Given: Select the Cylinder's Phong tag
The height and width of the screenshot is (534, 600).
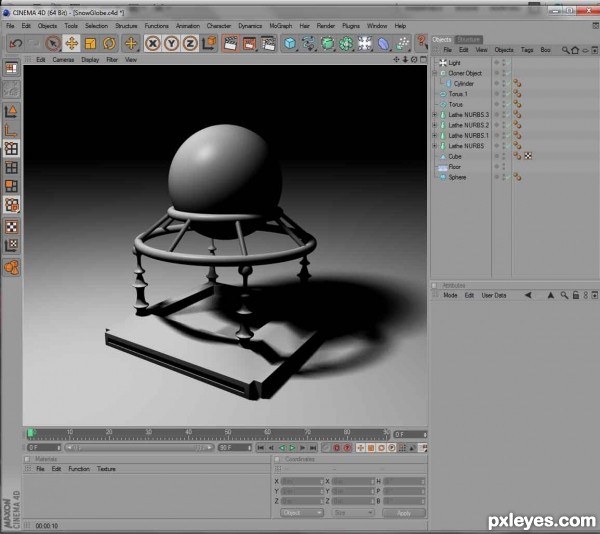Looking at the screenshot, I should click(x=517, y=83).
